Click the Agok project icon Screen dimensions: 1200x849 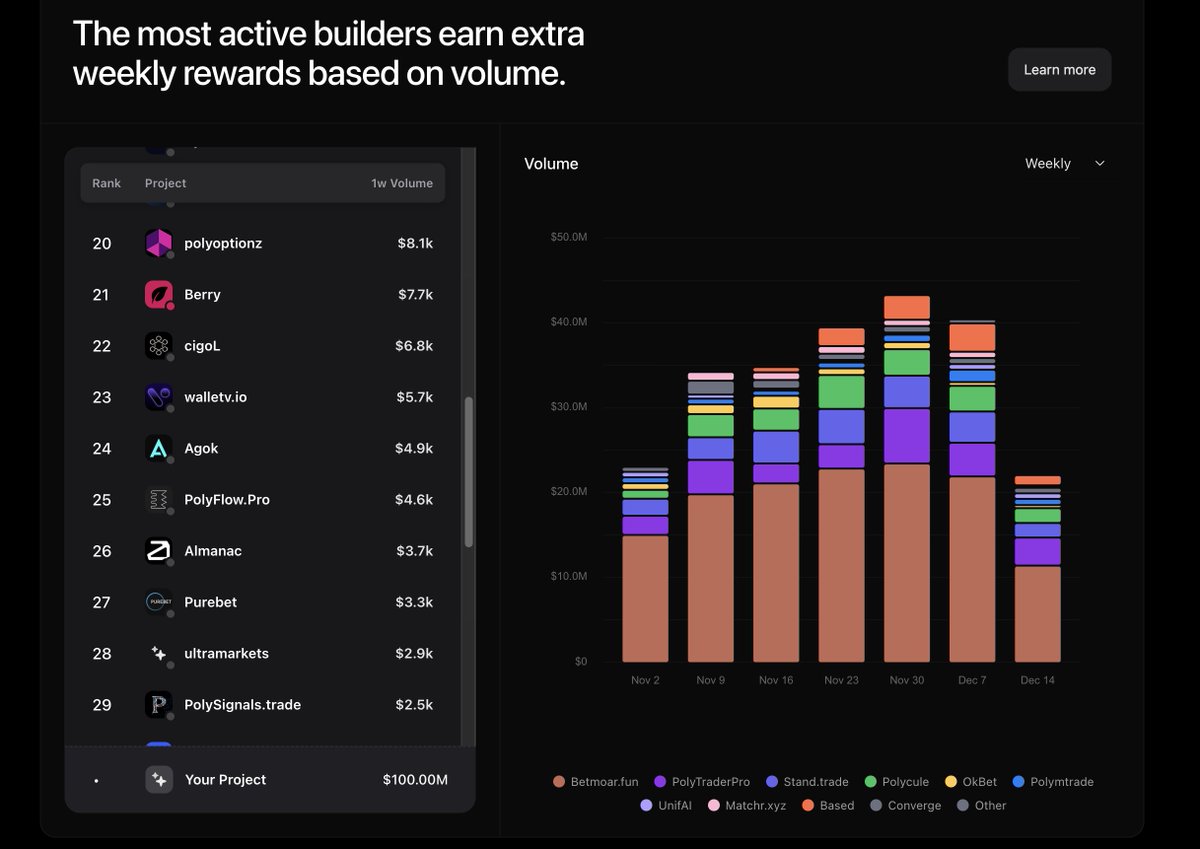(159, 448)
